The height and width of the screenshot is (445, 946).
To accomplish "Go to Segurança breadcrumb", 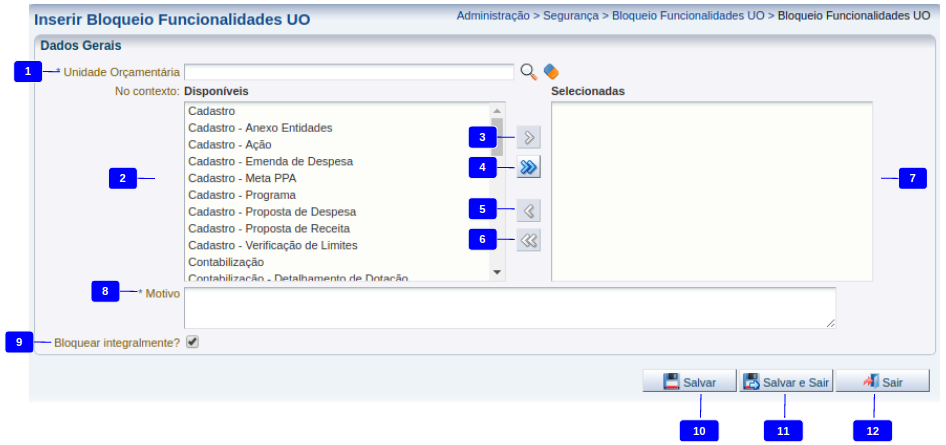I will [x=571, y=16].
